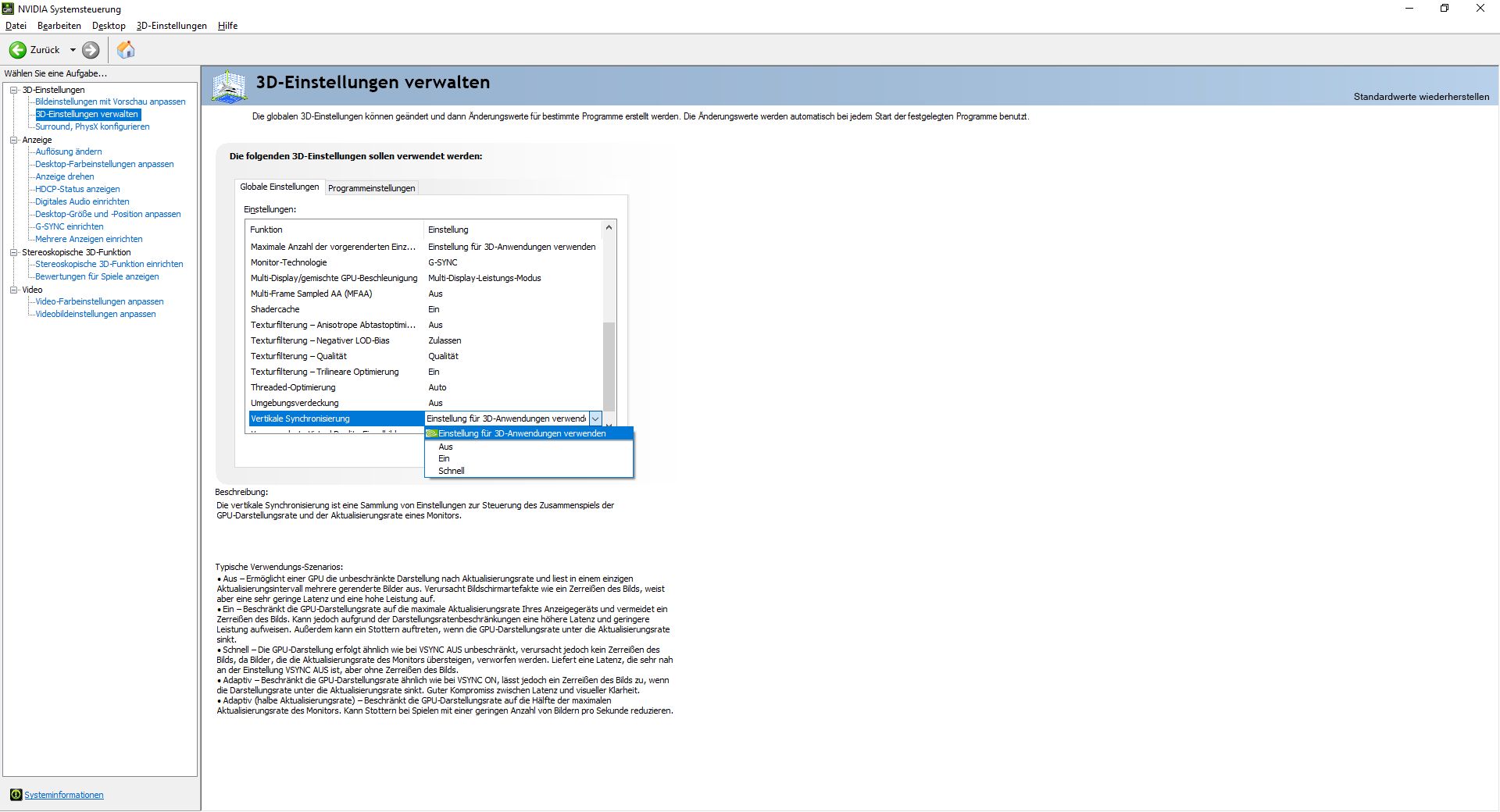Collapse the Video tree node
This screenshot has width=1500, height=812.
pyautogui.click(x=13, y=290)
